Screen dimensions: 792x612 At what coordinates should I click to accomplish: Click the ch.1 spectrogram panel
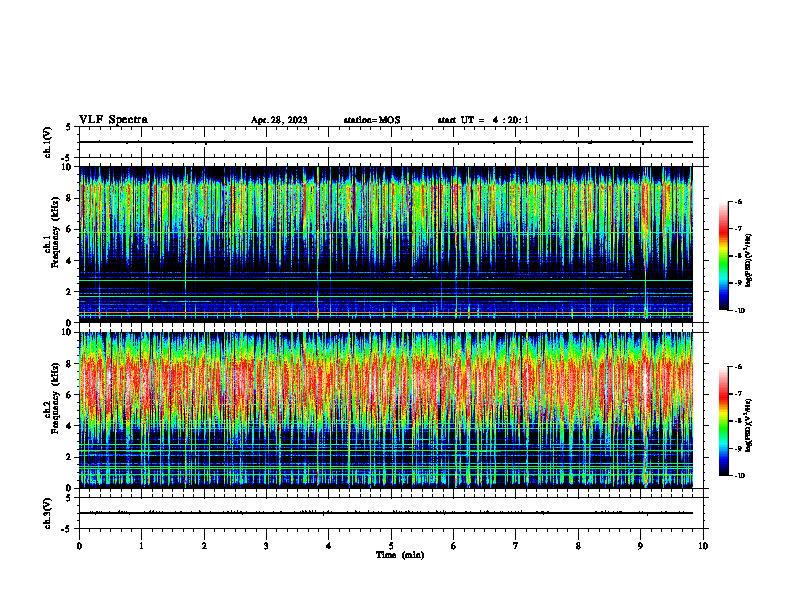[x=386, y=244]
